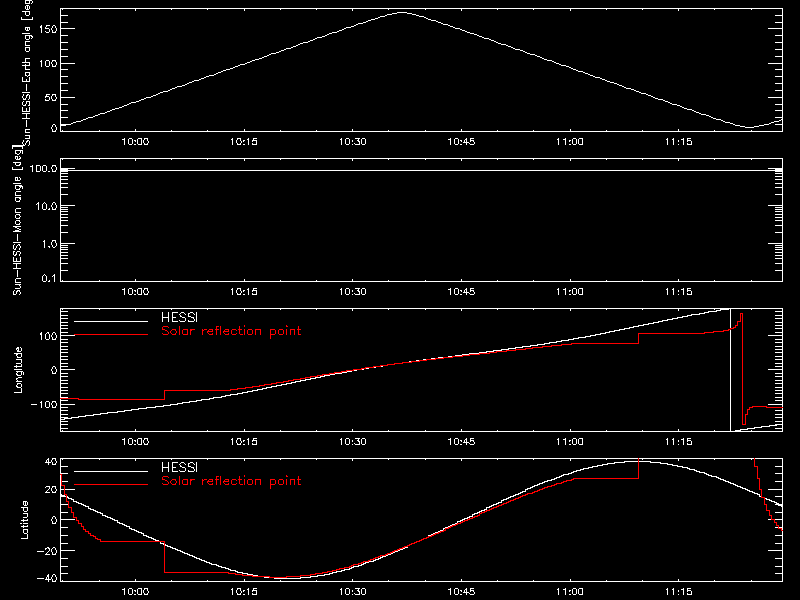800x600 pixels.
Task: Click the 50 y-tick on Earth angle plot
Action: [51, 97]
